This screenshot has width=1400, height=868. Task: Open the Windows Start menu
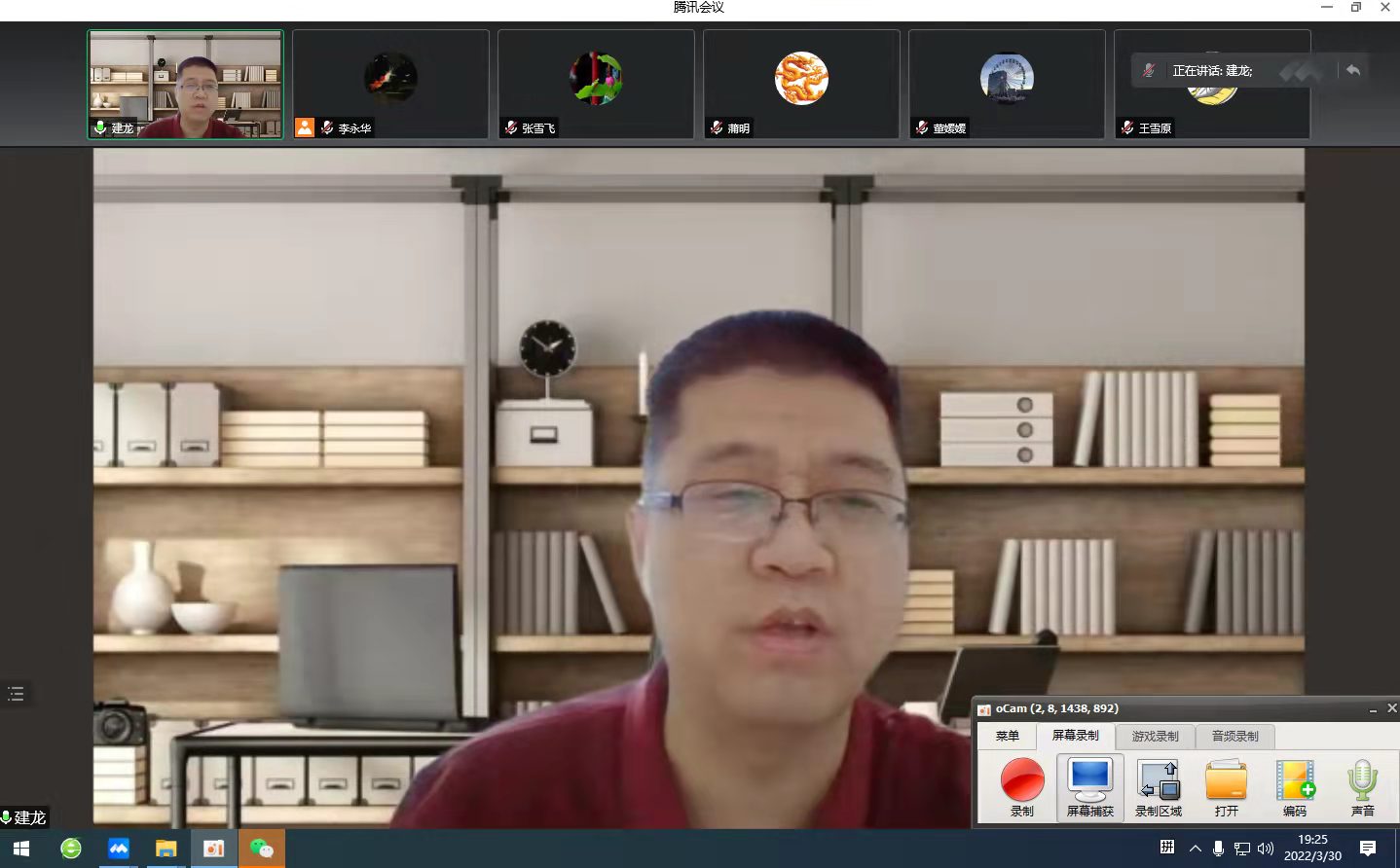pyautogui.click(x=21, y=849)
